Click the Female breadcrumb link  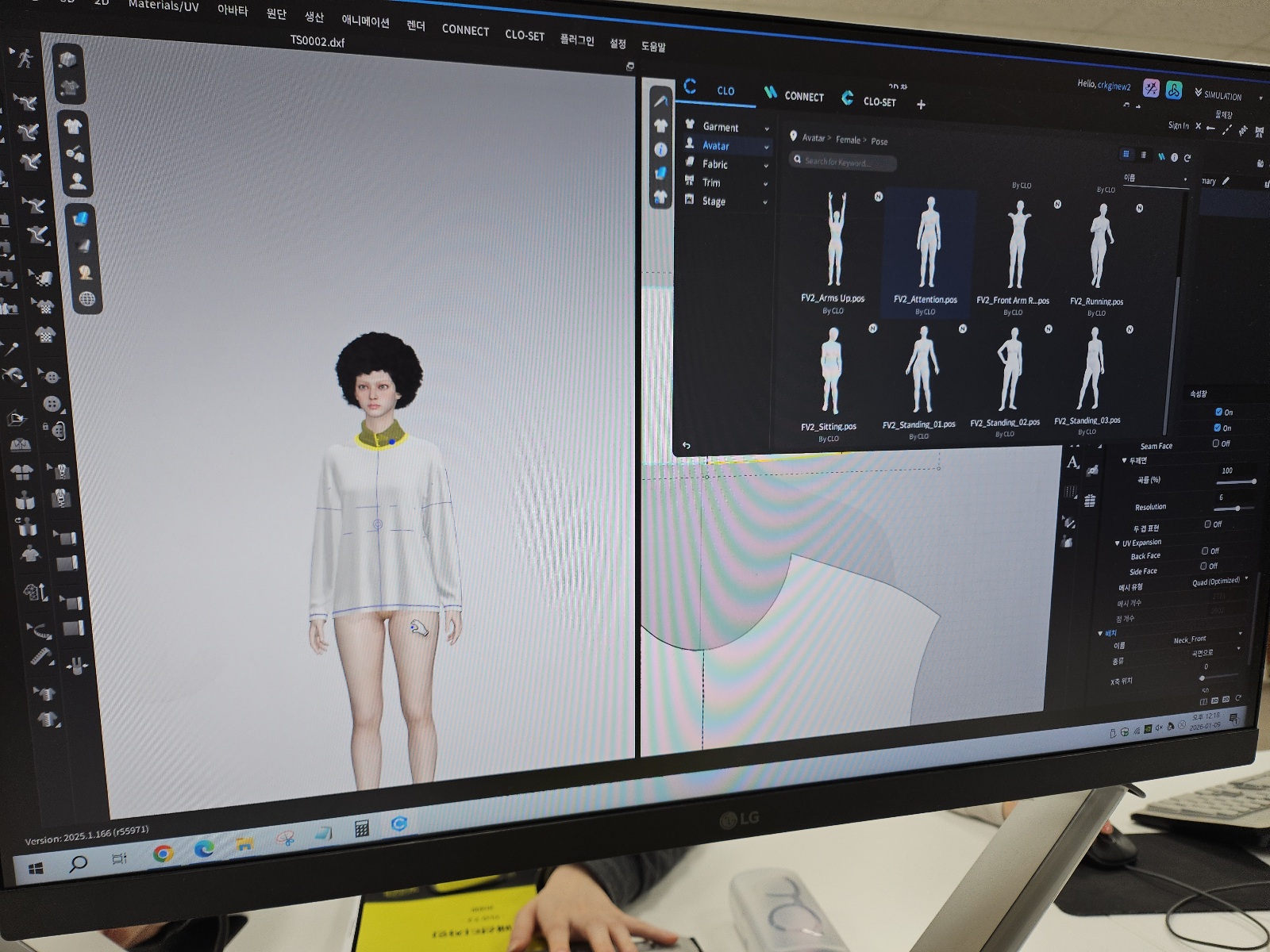click(848, 140)
